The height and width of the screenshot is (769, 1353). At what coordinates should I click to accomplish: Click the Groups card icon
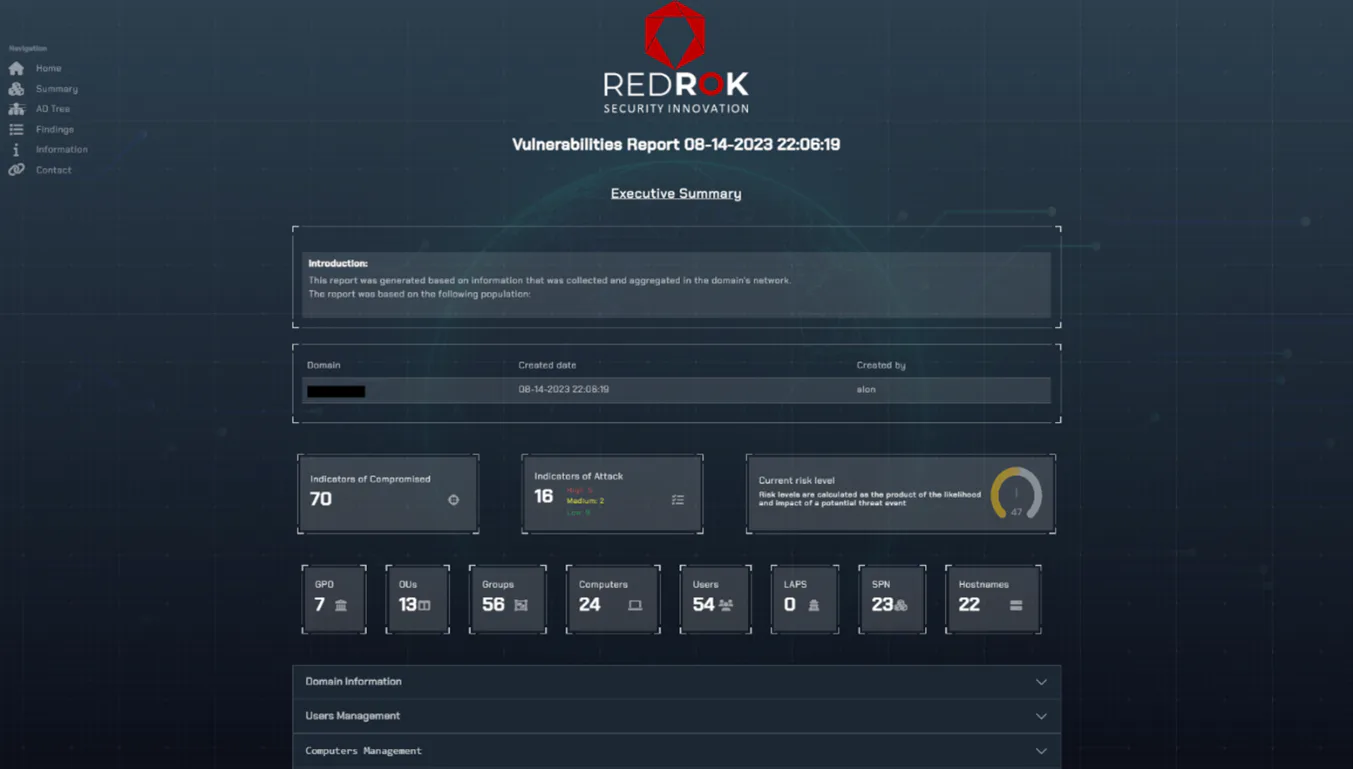pos(521,605)
